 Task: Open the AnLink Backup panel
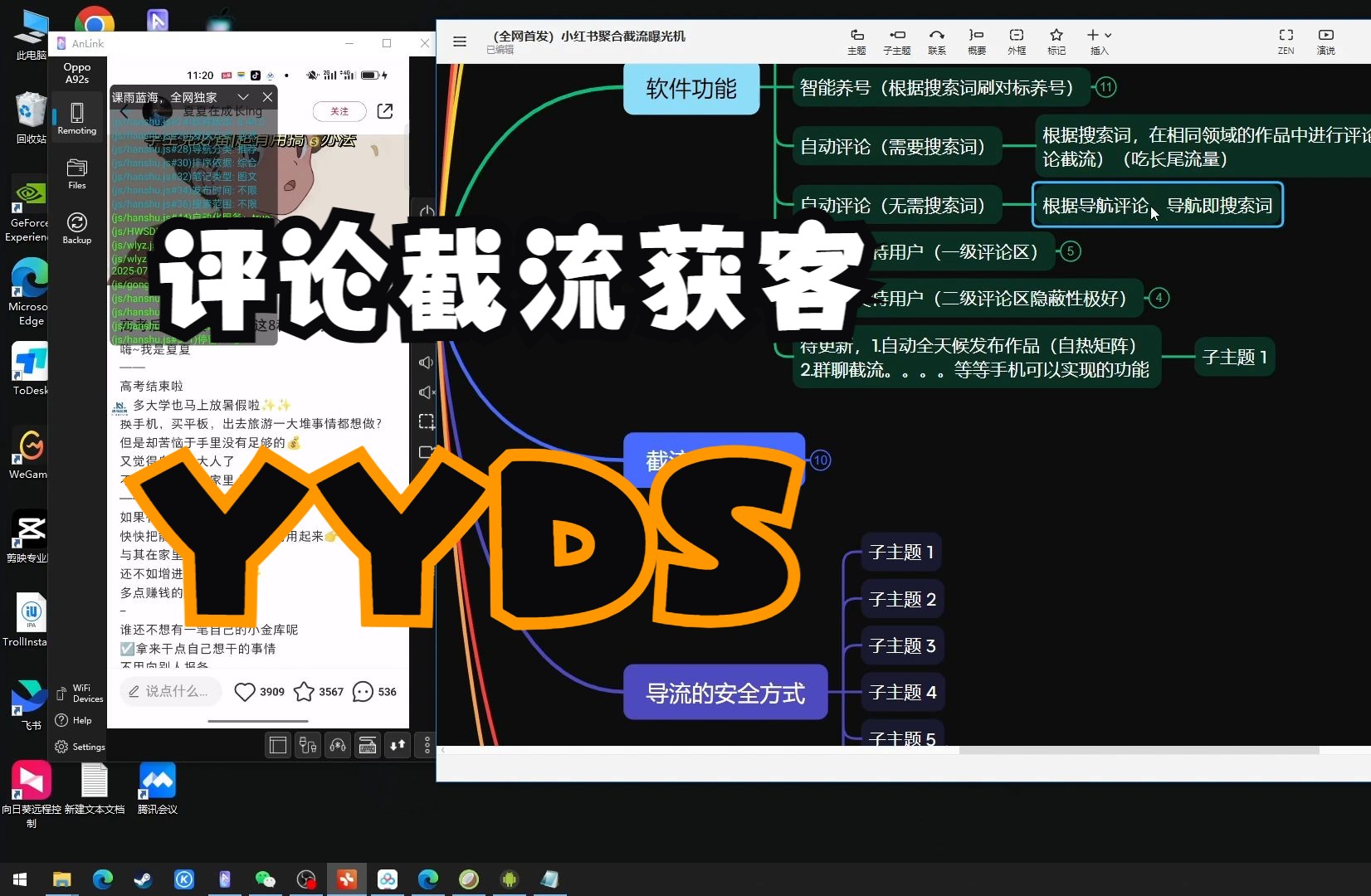tap(77, 228)
